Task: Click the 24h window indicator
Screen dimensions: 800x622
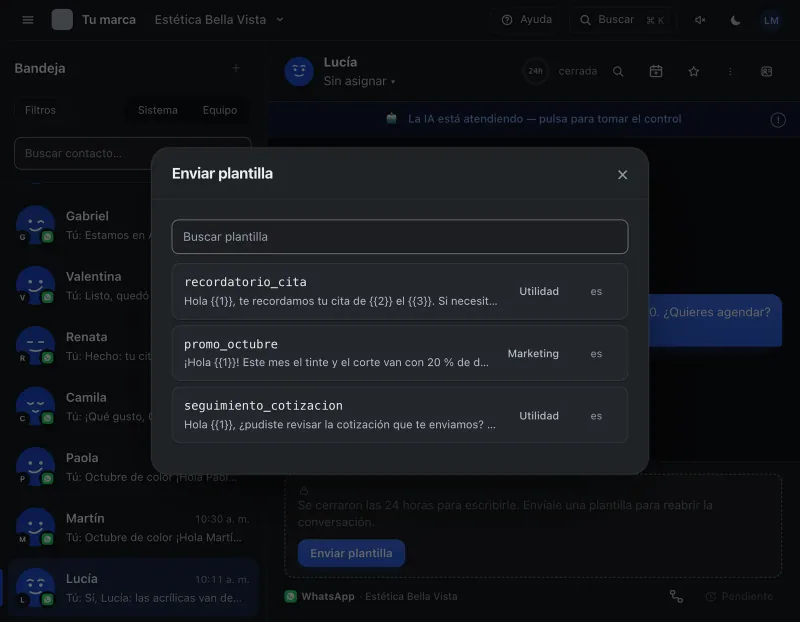Action: [x=535, y=71]
